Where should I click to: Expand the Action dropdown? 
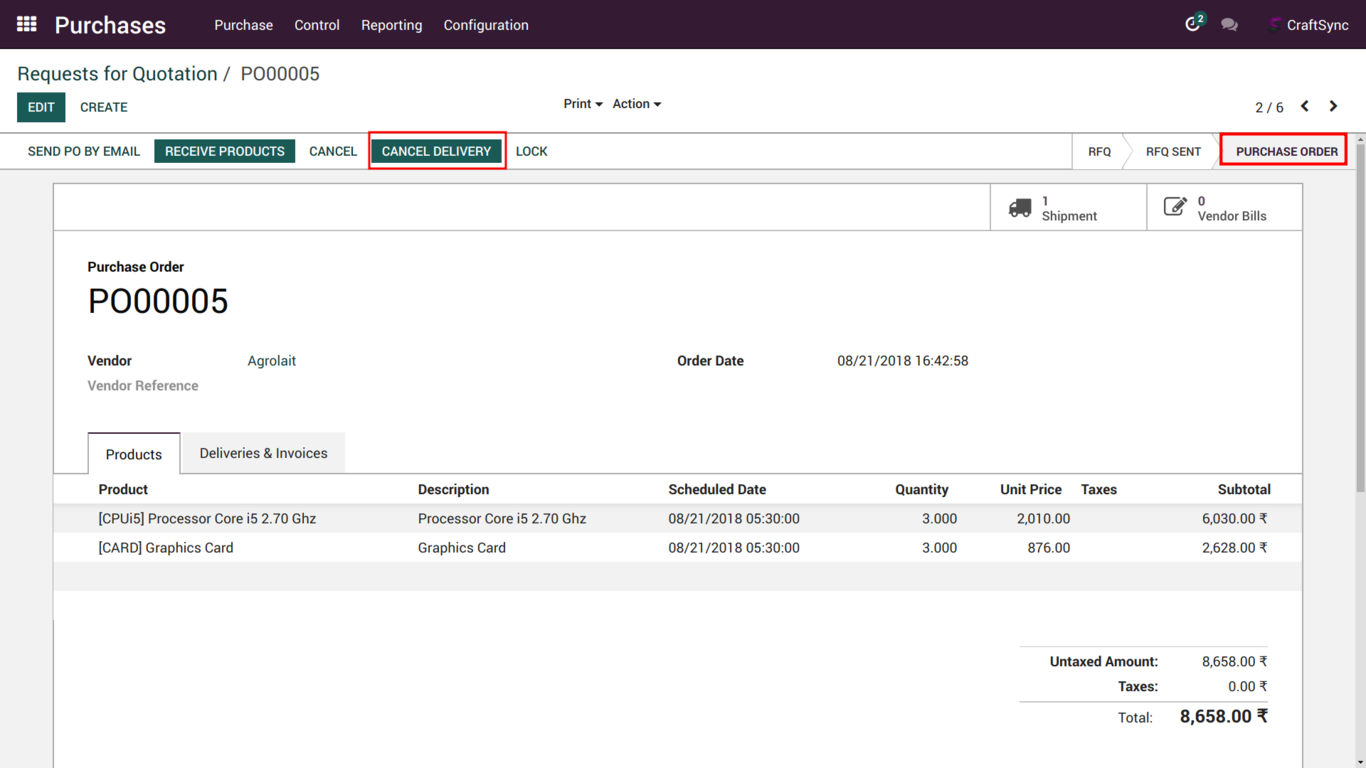pos(636,104)
